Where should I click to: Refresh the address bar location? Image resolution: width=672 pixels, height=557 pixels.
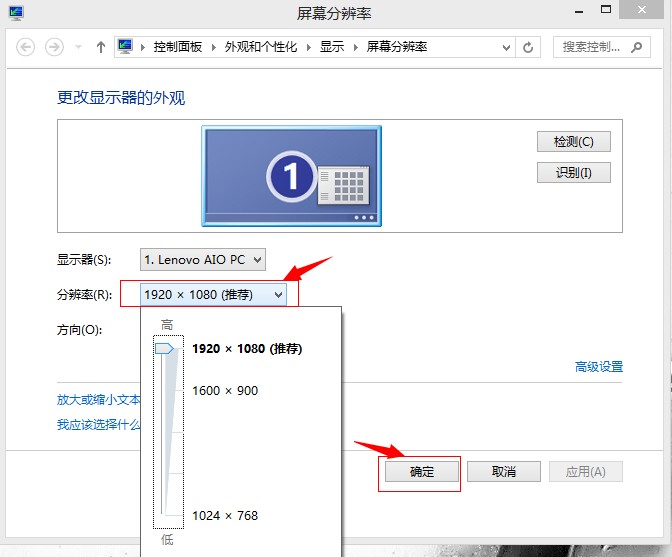point(529,47)
